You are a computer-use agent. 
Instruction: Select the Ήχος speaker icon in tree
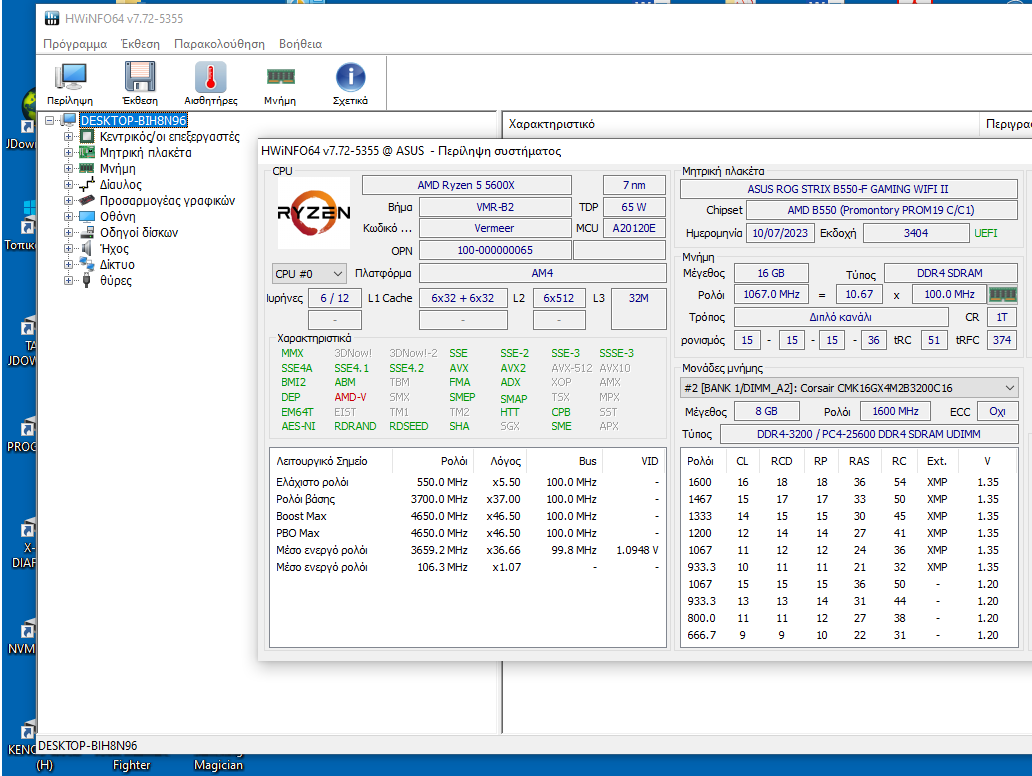pos(87,248)
